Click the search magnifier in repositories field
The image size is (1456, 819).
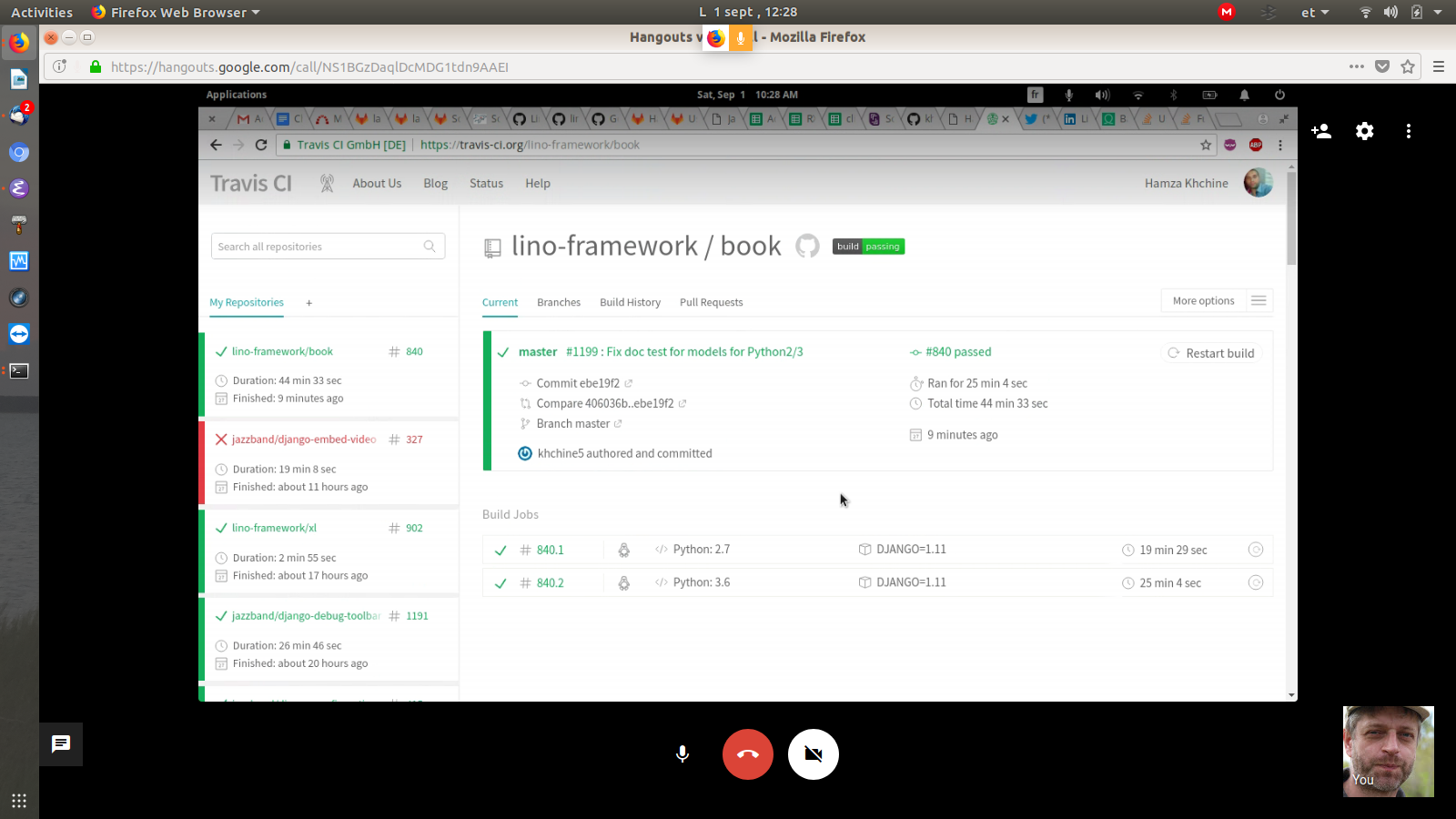(430, 247)
